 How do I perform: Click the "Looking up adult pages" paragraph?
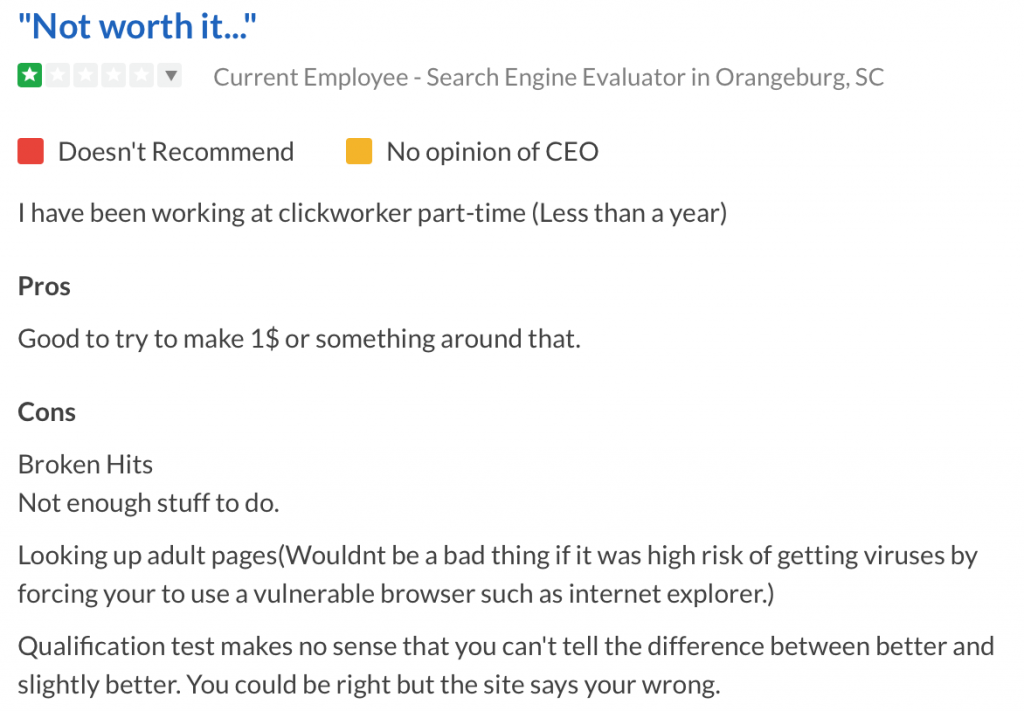[x=498, y=575]
